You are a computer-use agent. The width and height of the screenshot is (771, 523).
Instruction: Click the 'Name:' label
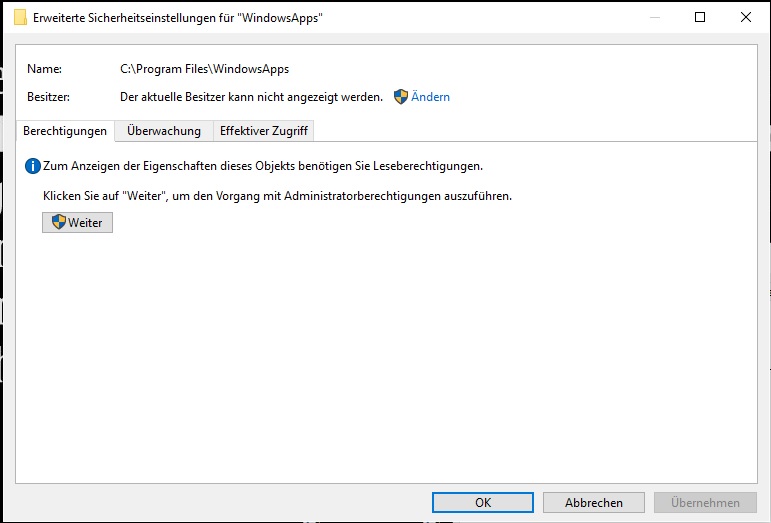(x=44, y=69)
